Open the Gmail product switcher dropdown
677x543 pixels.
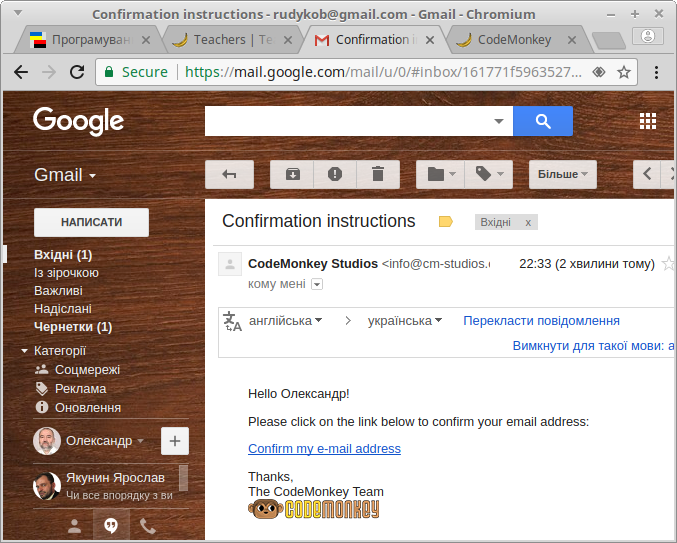coord(65,175)
